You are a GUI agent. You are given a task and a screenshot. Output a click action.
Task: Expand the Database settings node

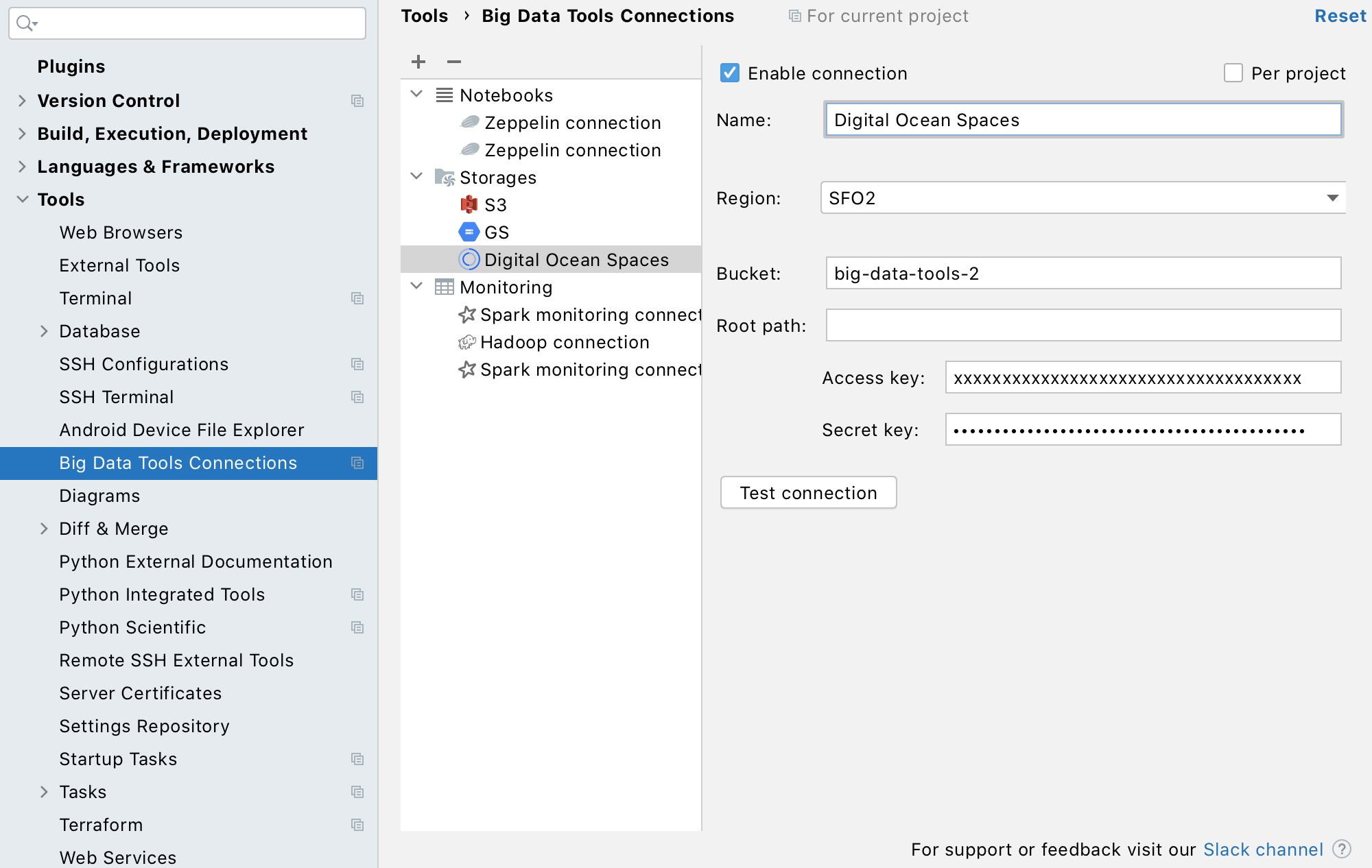coord(44,331)
